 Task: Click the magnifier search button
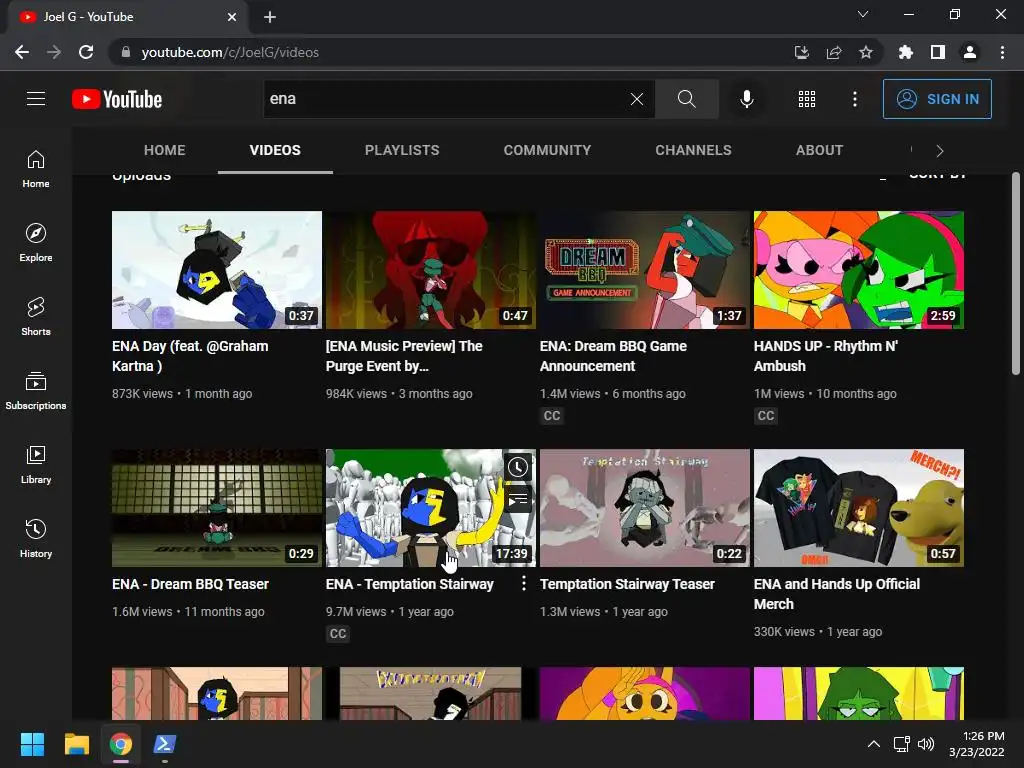[686, 99]
